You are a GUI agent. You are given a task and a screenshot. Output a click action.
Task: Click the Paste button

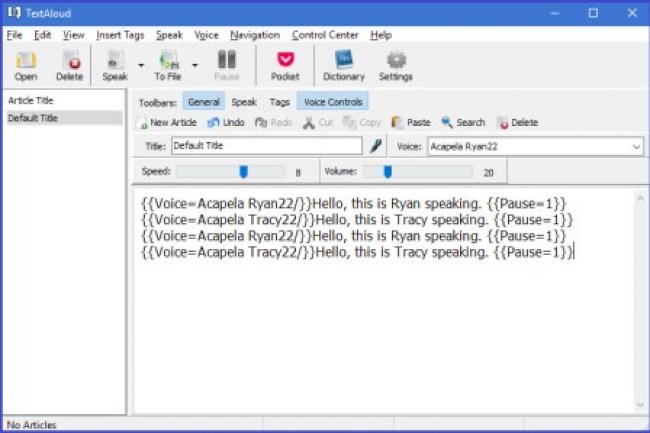[x=411, y=123]
